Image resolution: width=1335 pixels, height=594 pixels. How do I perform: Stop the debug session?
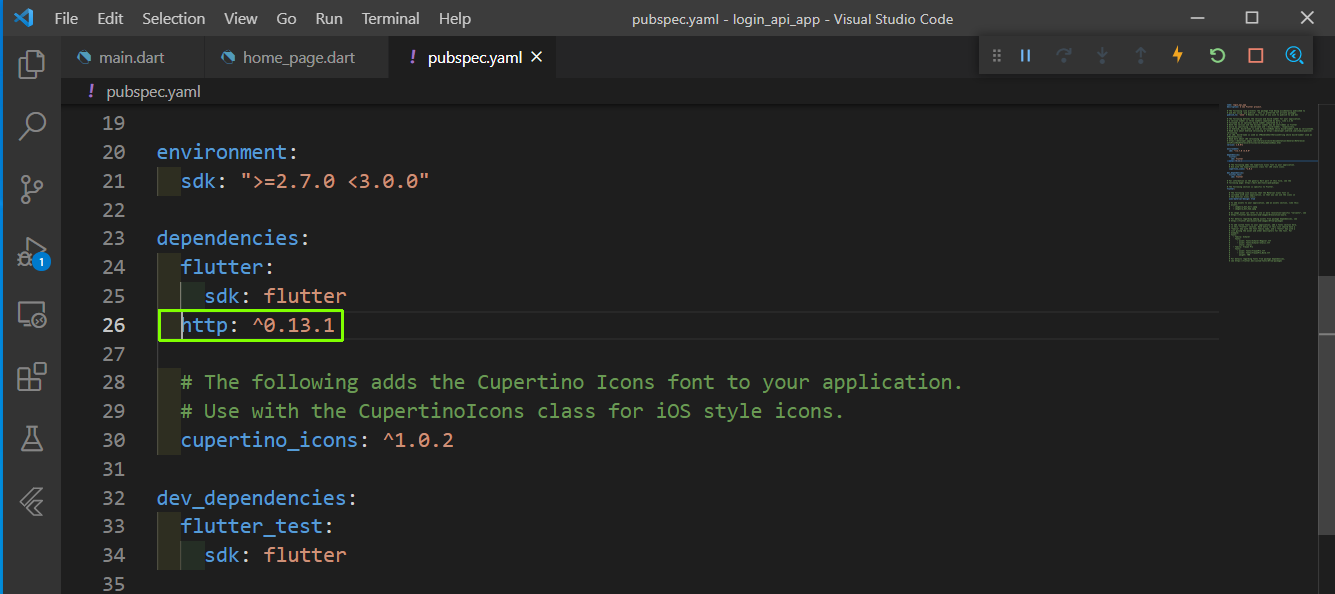coord(1256,56)
